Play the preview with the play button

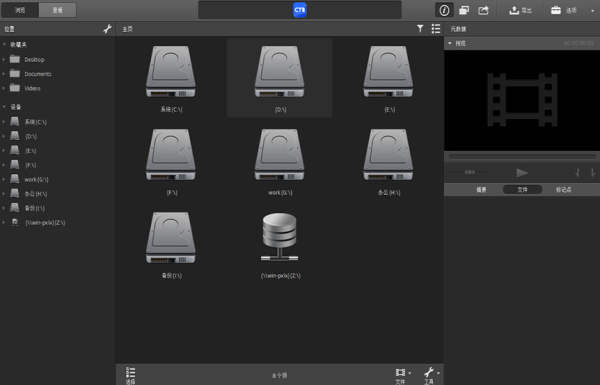click(522, 173)
